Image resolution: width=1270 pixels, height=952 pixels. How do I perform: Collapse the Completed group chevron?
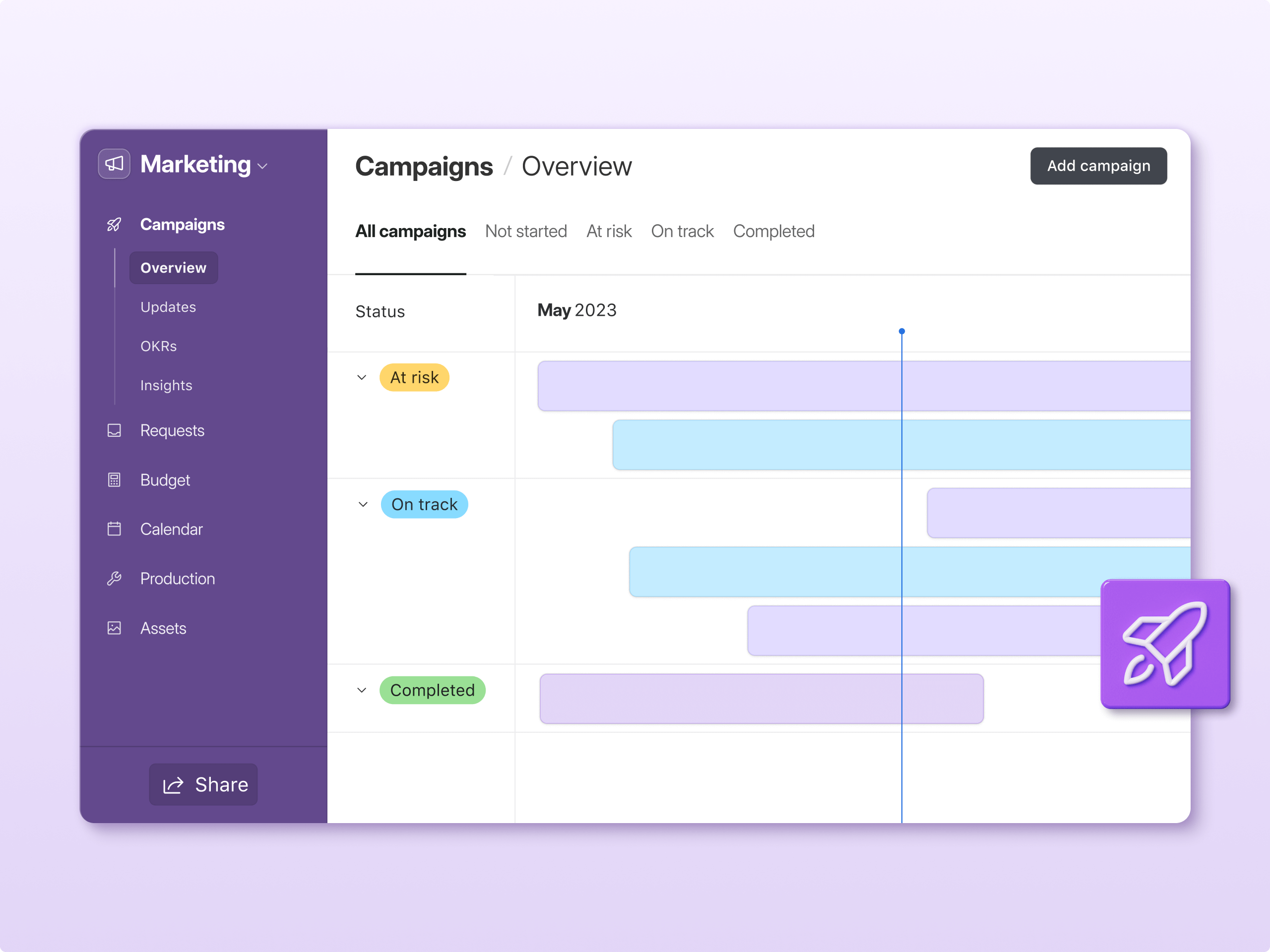tap(362, 690)
